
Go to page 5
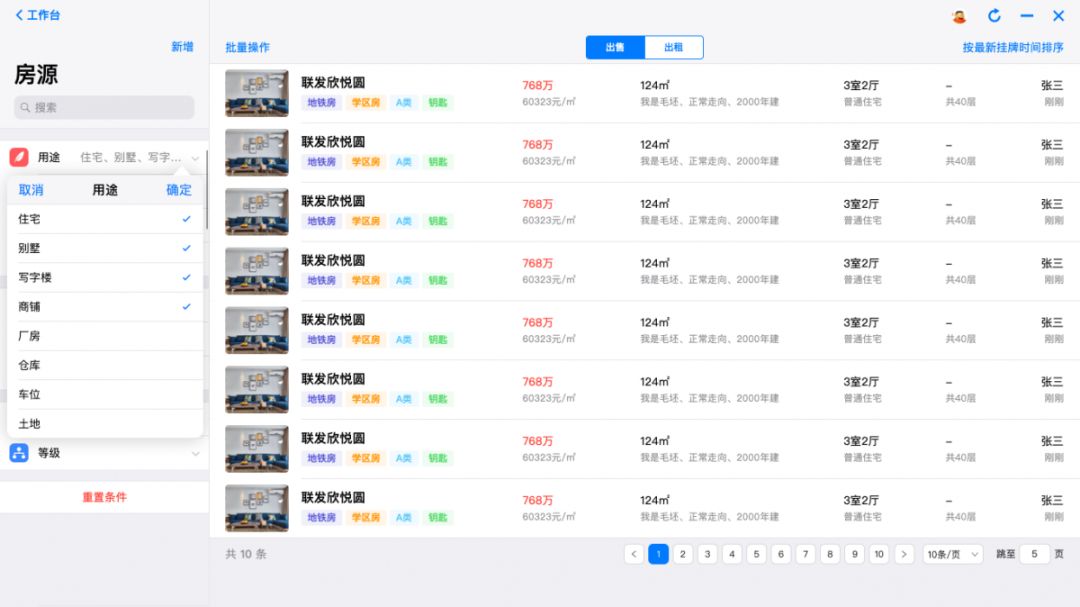(756, 554)
